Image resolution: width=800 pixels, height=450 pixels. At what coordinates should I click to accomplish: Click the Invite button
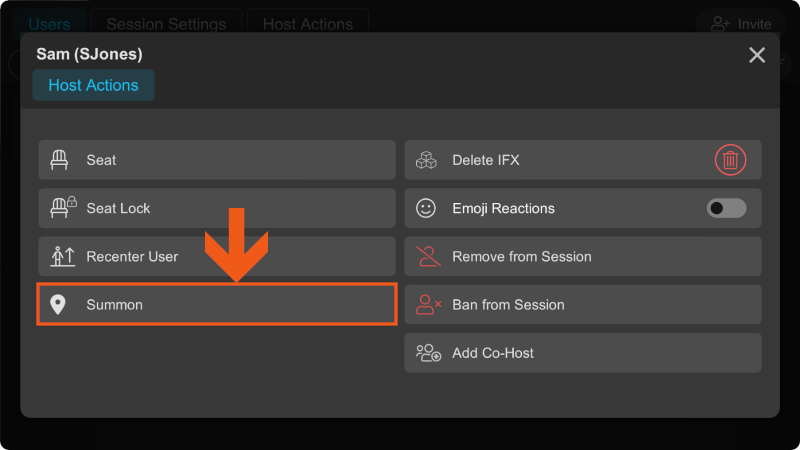coord(741,24)
